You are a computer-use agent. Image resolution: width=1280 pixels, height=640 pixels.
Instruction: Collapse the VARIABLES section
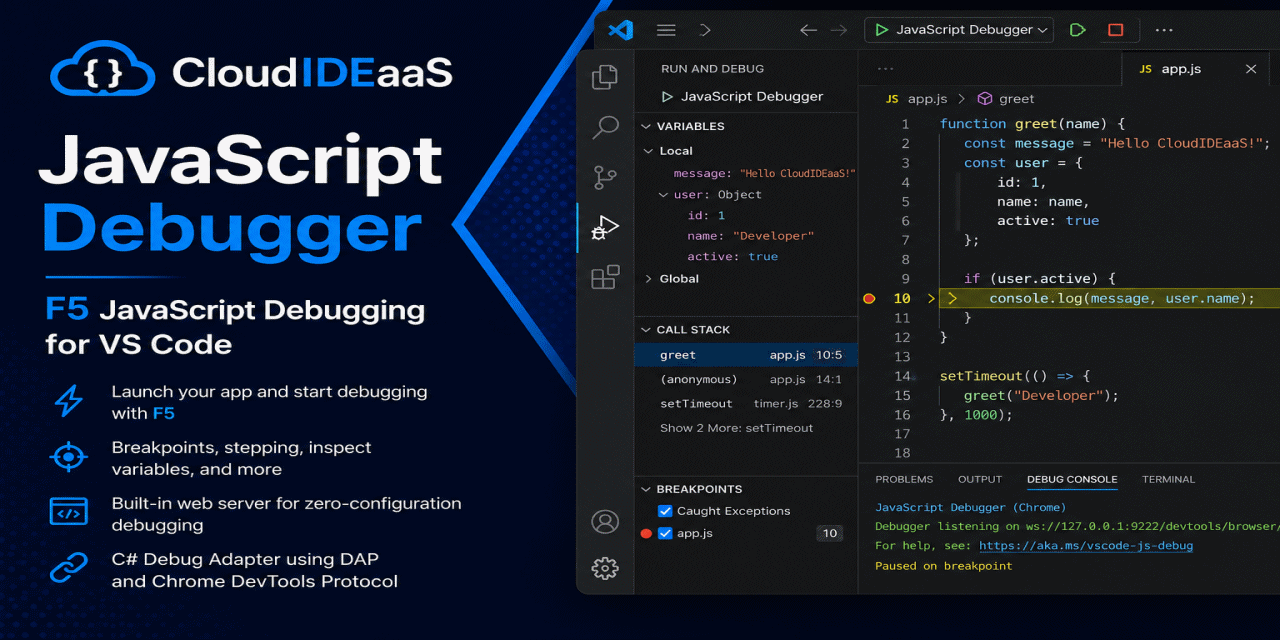[647, 127]
